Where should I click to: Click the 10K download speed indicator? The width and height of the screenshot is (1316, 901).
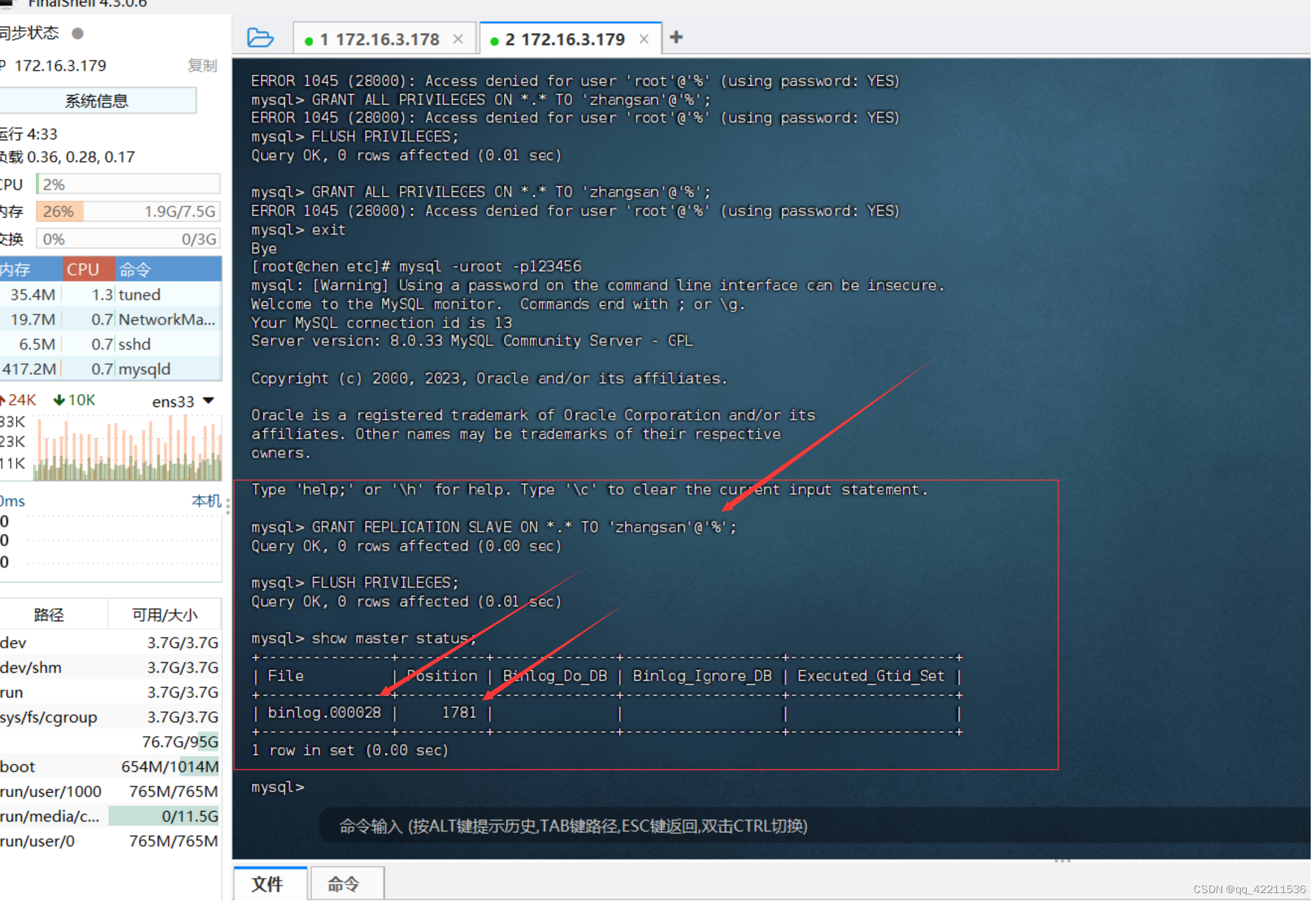pyautogui.click(x=74, y=400)
